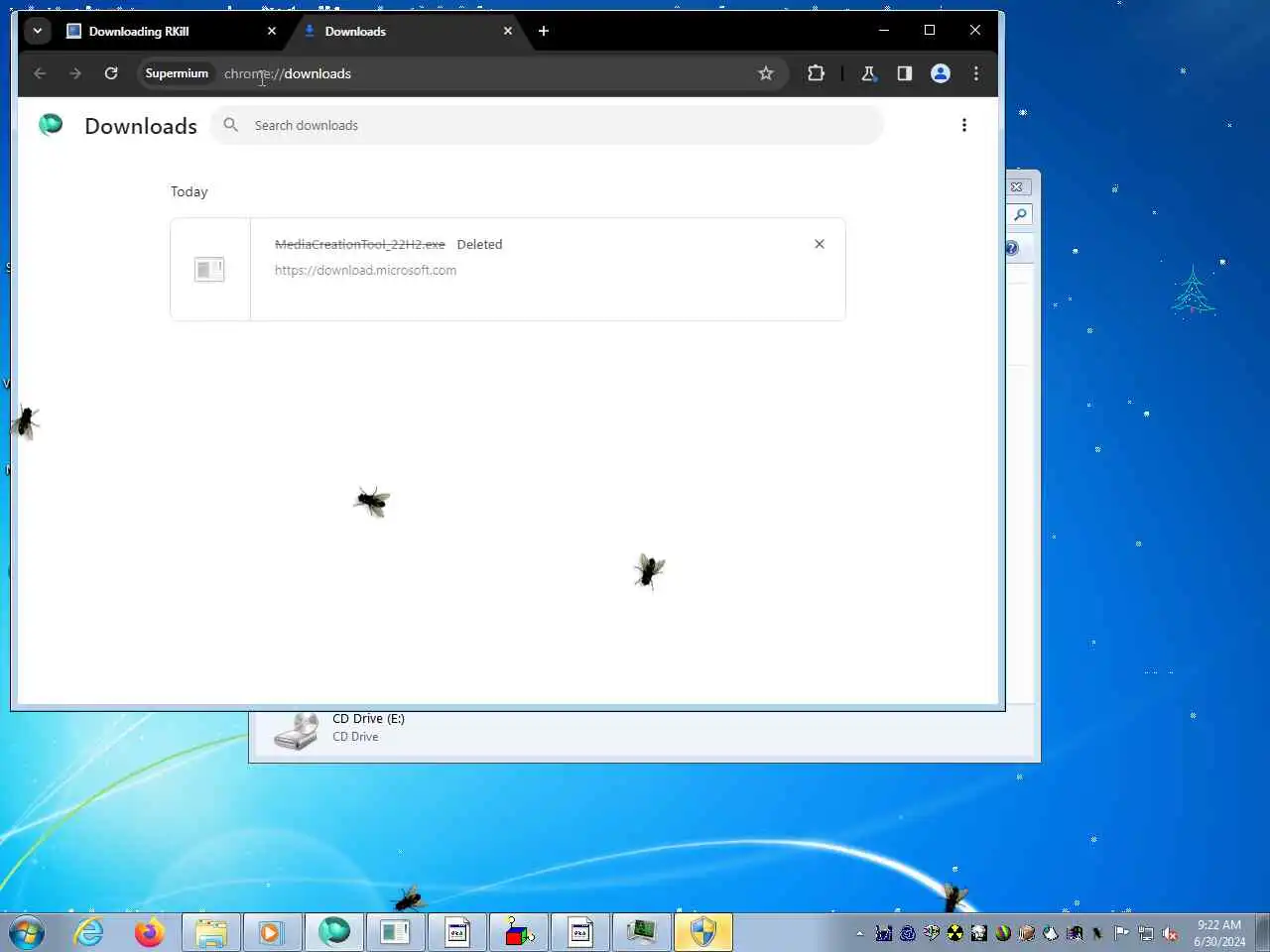
Task: Close the Downloading RKill tab
Action: point(272,31)
